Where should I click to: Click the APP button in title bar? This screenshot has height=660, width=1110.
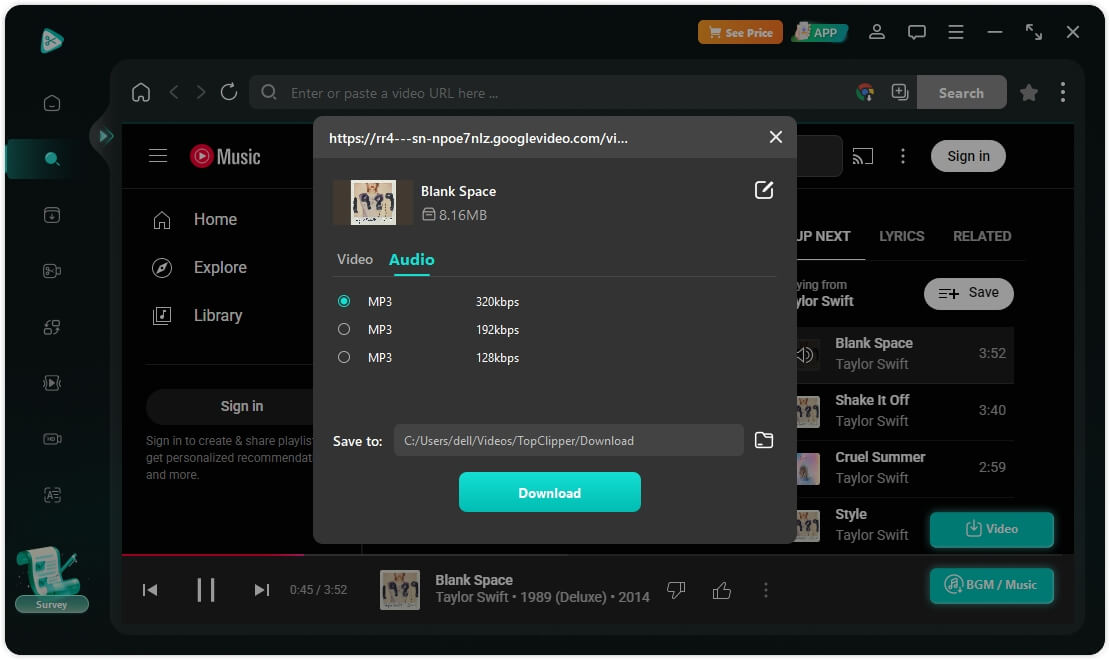[x=818, y=33]
